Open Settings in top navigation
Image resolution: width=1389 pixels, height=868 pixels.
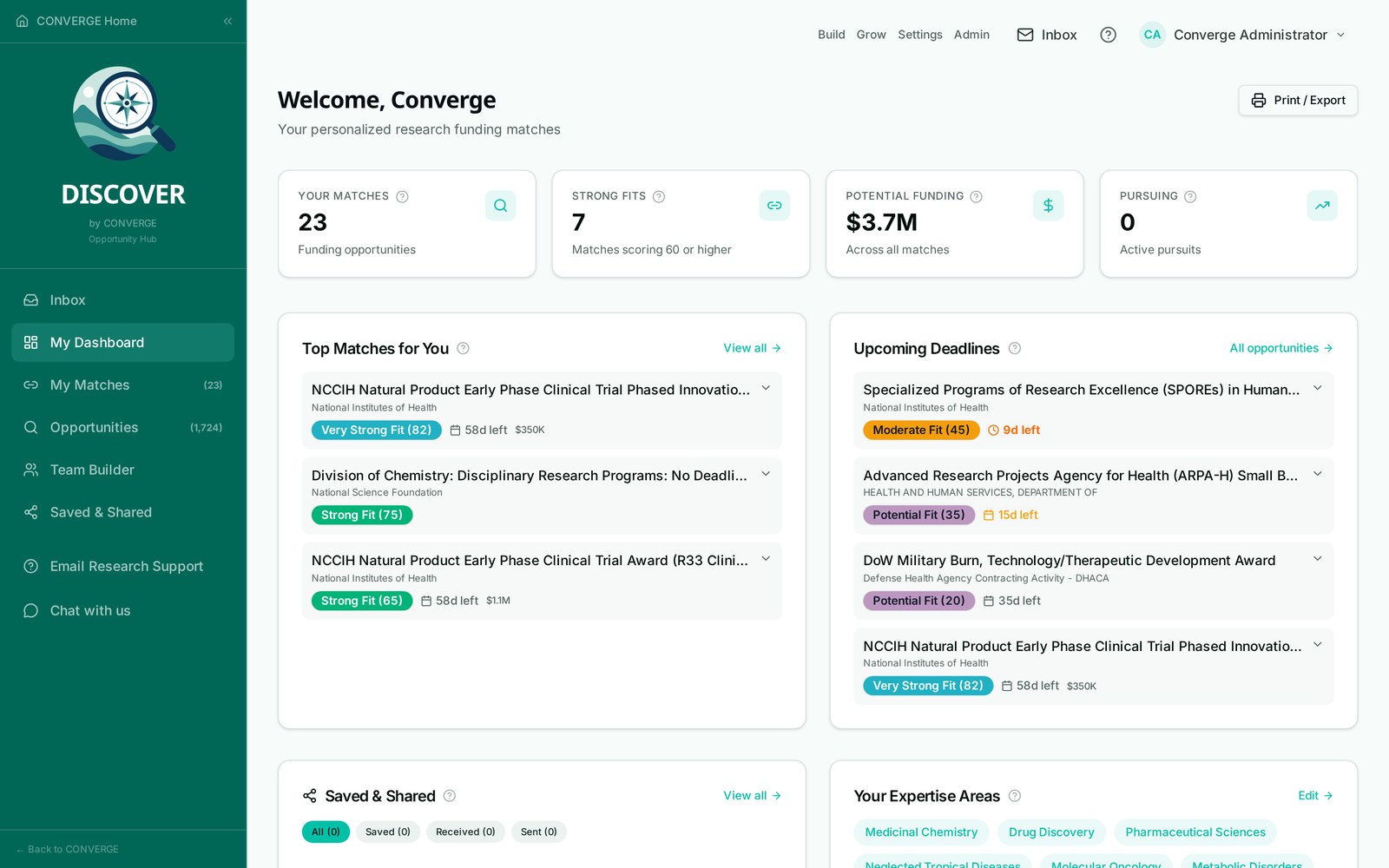coord(919,35)
